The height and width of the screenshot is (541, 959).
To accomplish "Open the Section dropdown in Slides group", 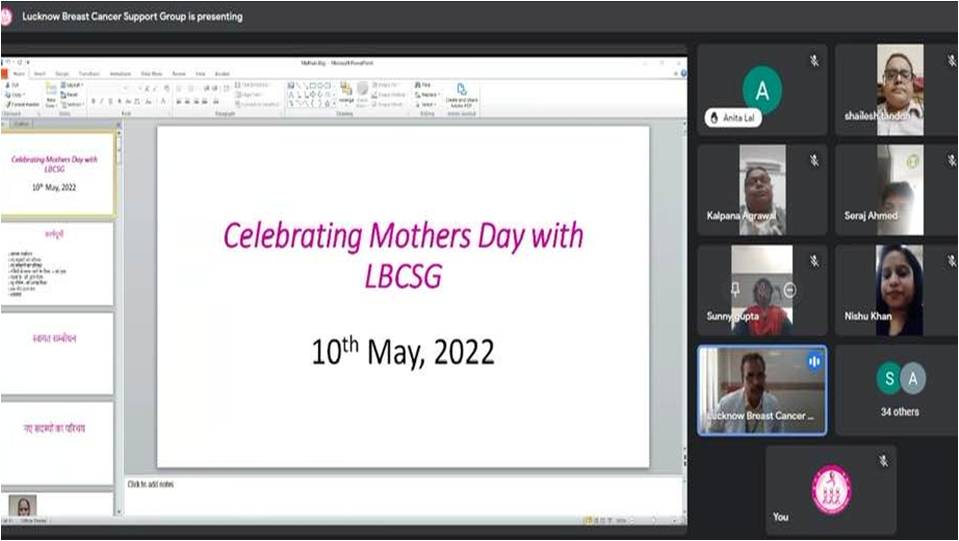I will click(72, 105).
